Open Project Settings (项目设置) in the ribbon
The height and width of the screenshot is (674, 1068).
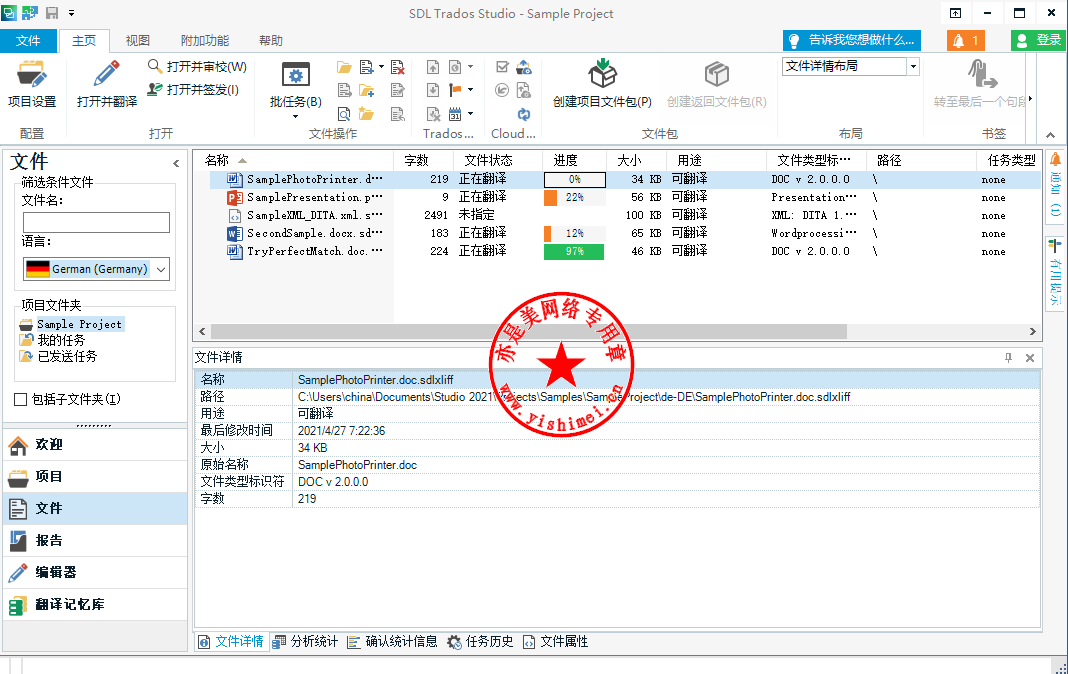pyautogui.click(x=31, y=84)
